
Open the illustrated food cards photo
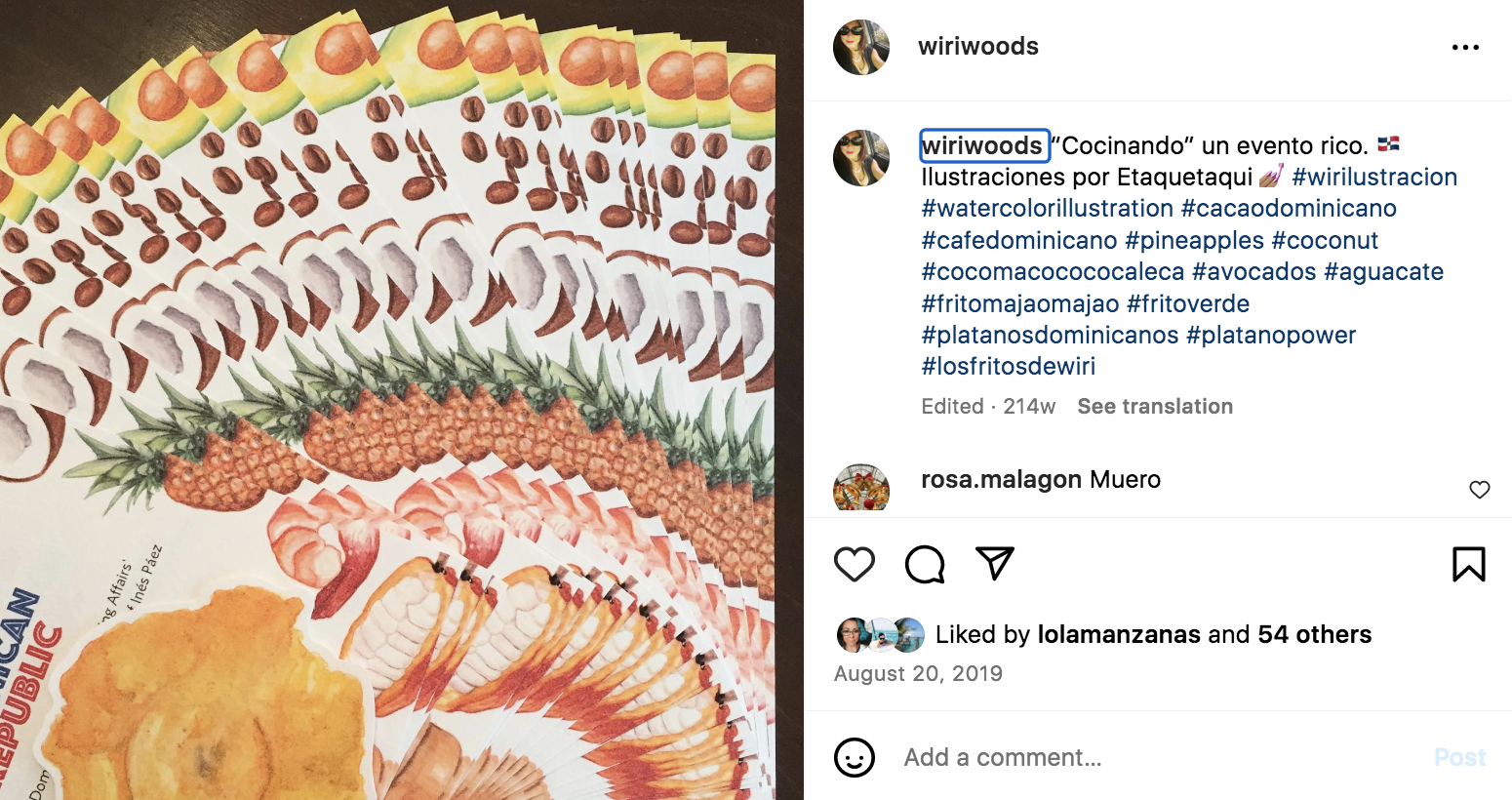point(401,400)
